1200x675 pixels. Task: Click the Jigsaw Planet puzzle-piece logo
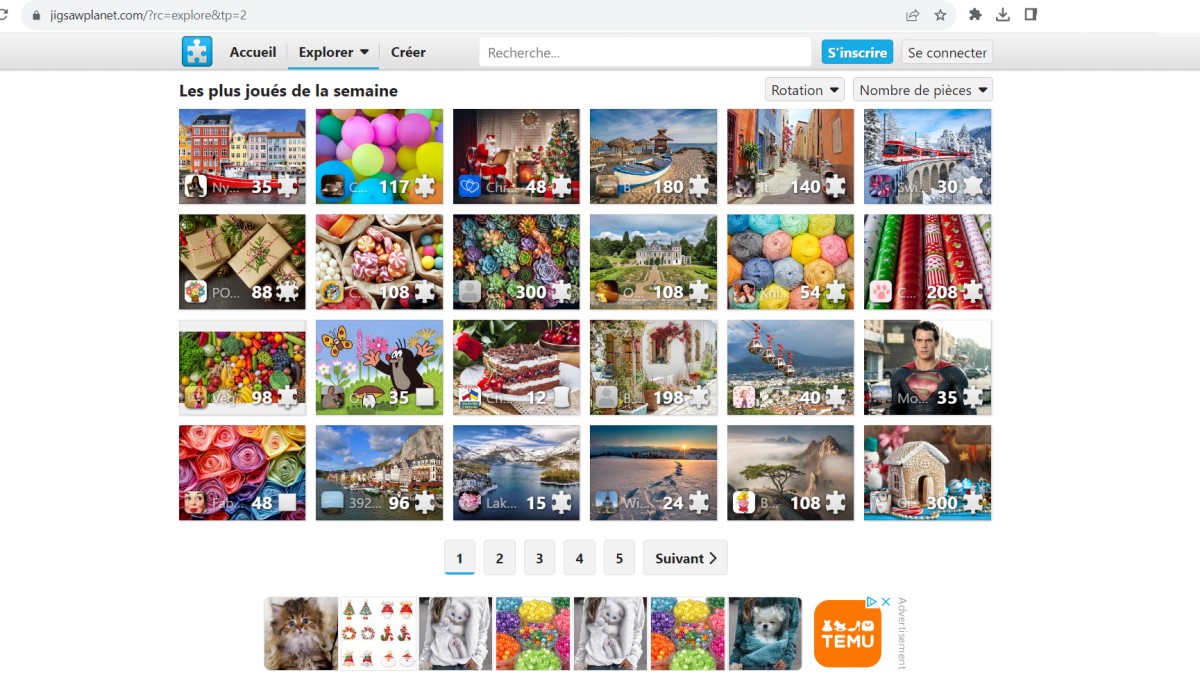click(197, 52)
